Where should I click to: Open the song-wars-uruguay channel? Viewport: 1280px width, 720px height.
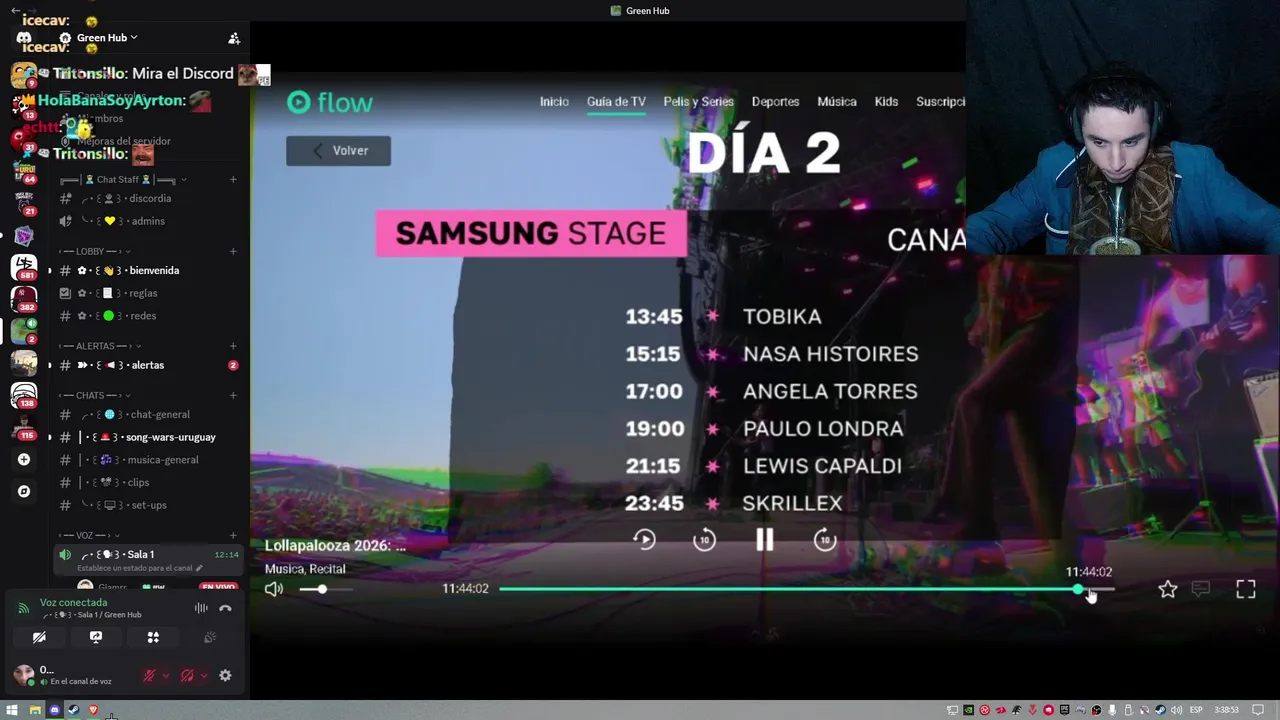tap(148, 437)
